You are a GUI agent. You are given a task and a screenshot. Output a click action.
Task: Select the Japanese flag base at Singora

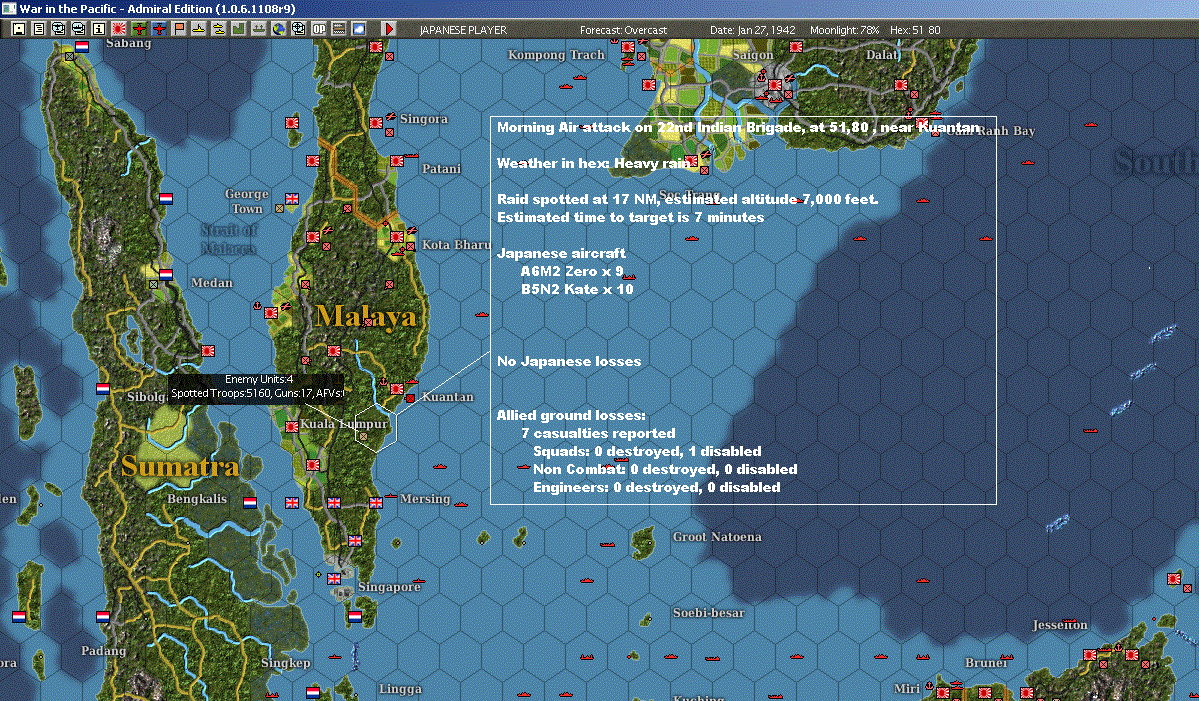coord(375,122)
